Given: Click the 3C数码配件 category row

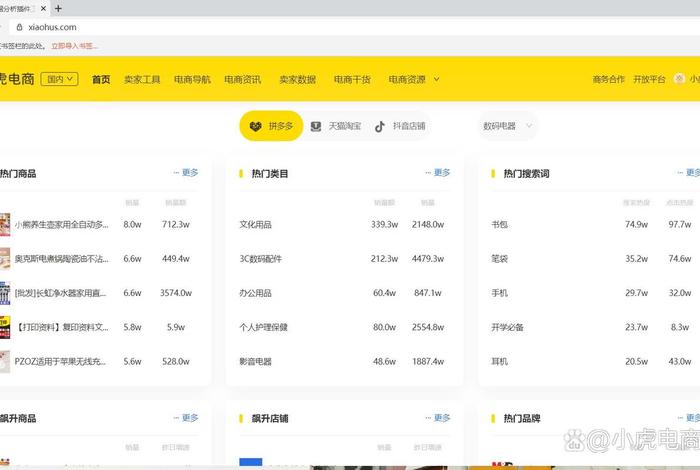Looking at the screenshot, I should click(x=344, y=259).
